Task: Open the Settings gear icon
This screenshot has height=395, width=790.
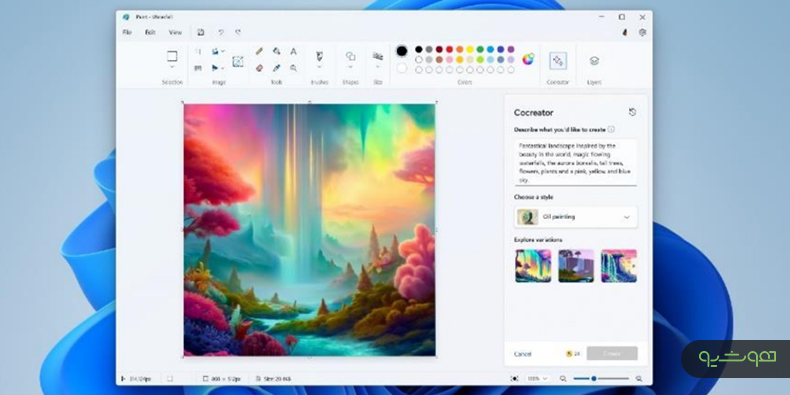Action: pyautogui.click(x=642, y=32)
